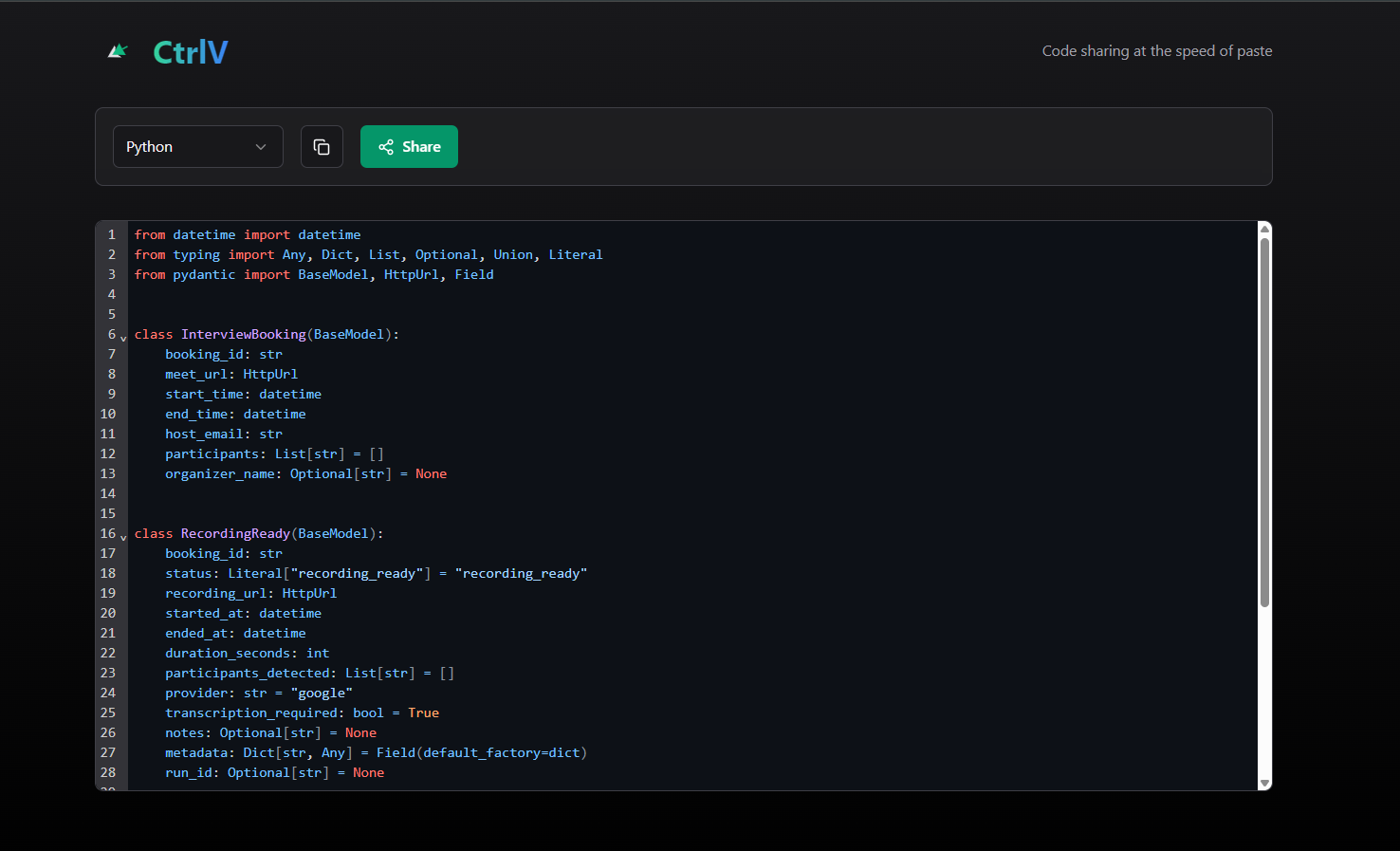Click the 'duration_seconds: int' line
Viewport: 1400px width, 851px height.
tap(247, 653)
